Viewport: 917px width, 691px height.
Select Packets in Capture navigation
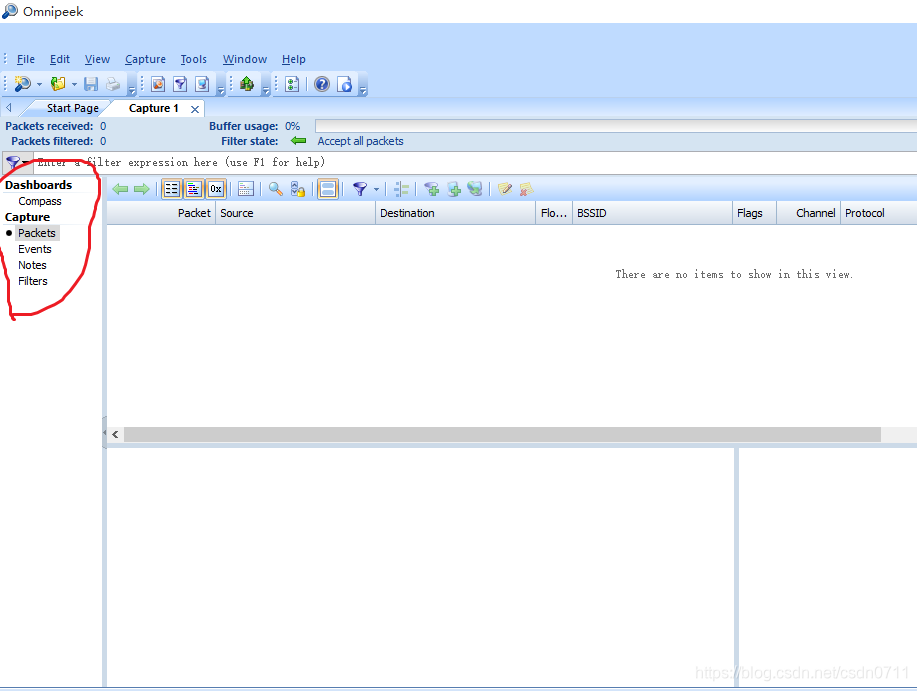37,233
